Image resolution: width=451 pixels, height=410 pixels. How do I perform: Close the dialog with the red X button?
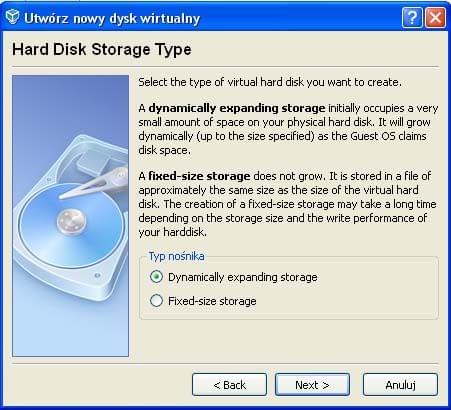(435, 17)
